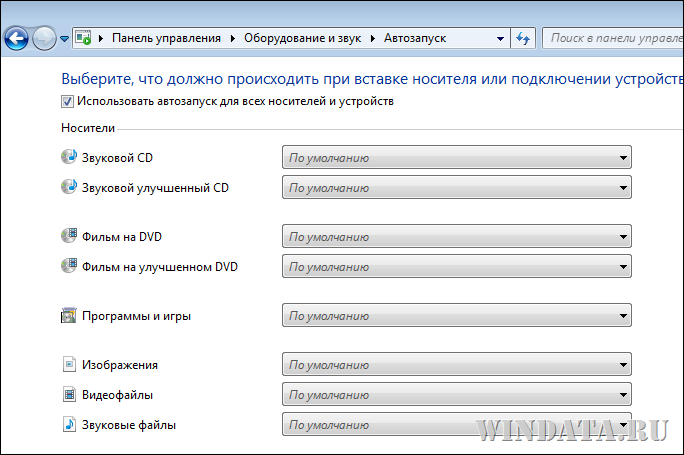
Task: Toggle the autorun for all media checkbox
Action: tap(67, 102)
